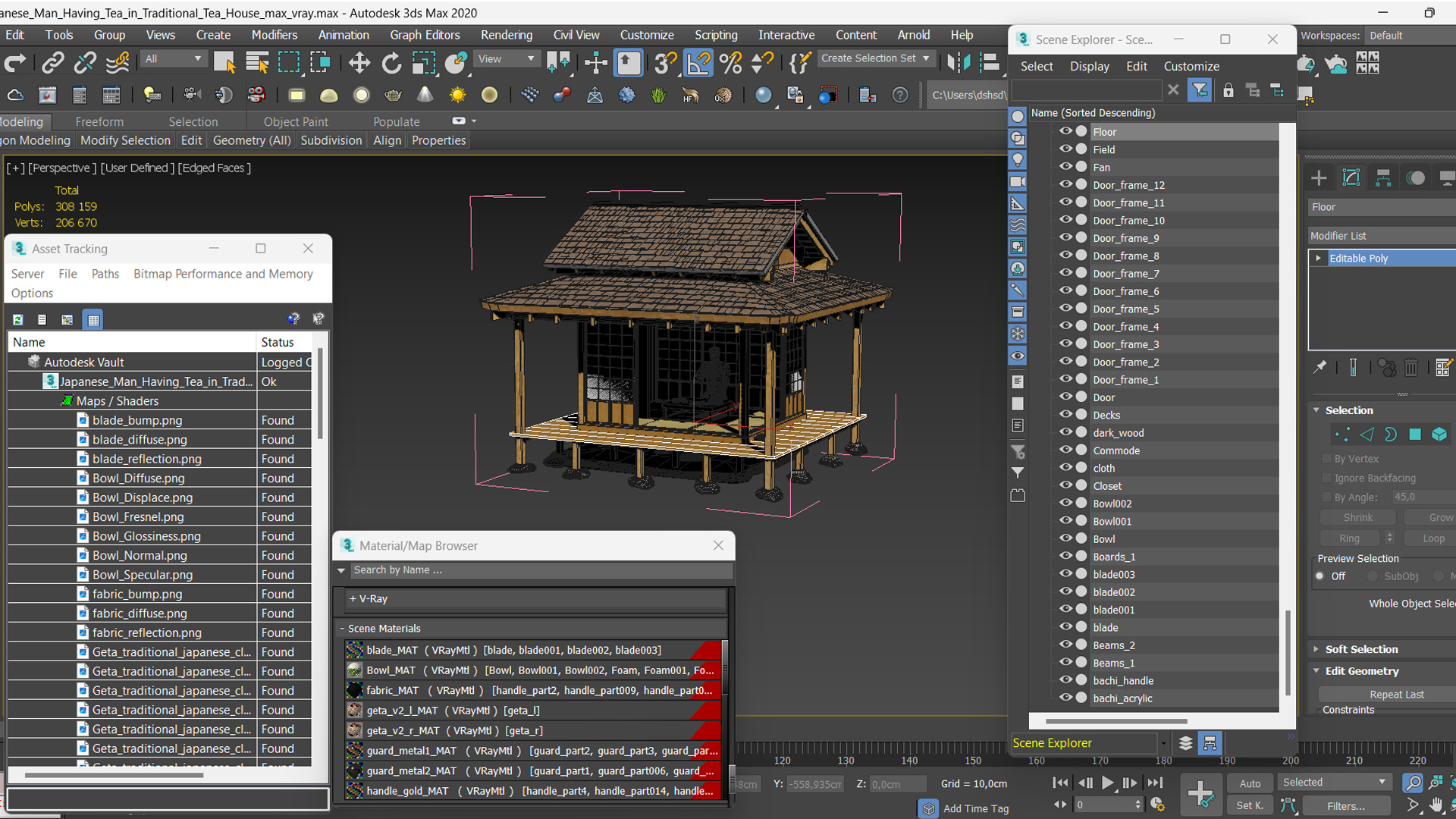Open the Display menu in Scene Explorer
Image resolution: width=1456 pixels, height=819 pixels.
[x=1089, y=66]
